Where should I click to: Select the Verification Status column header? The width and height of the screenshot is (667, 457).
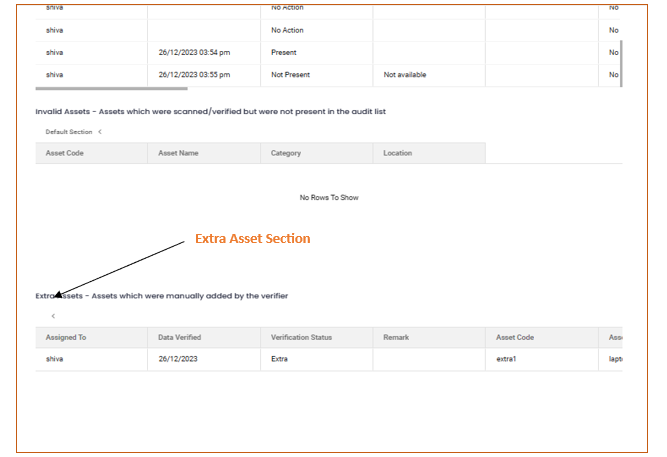click(x=301, y=338)
